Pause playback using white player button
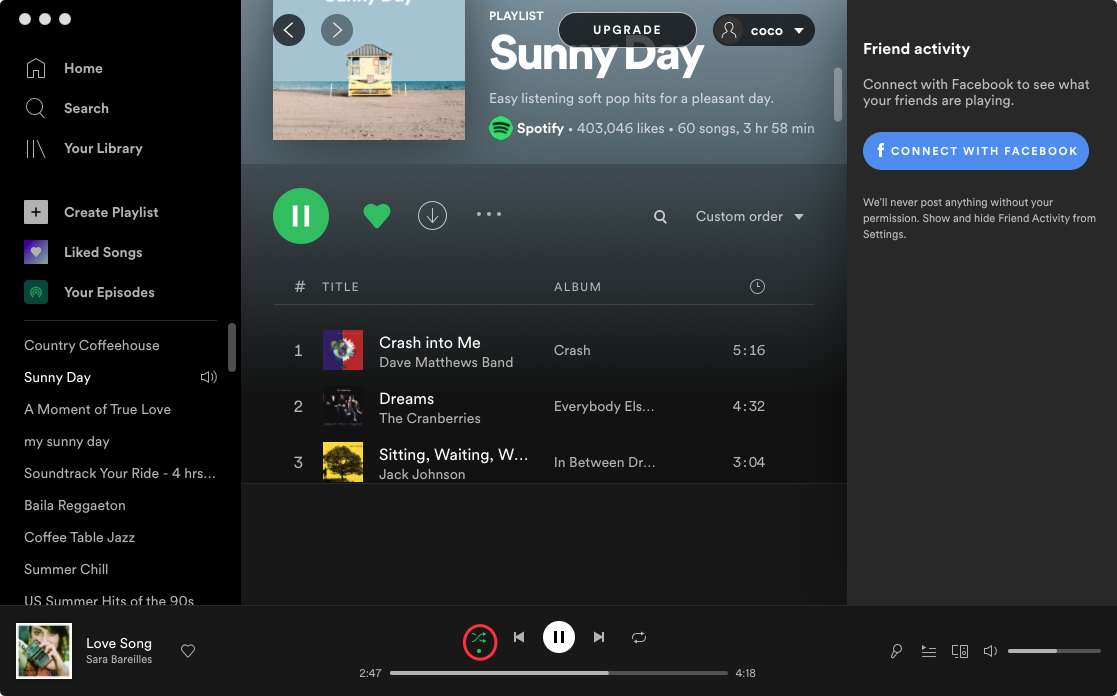The image size is (1117, 696). [559, 638]
